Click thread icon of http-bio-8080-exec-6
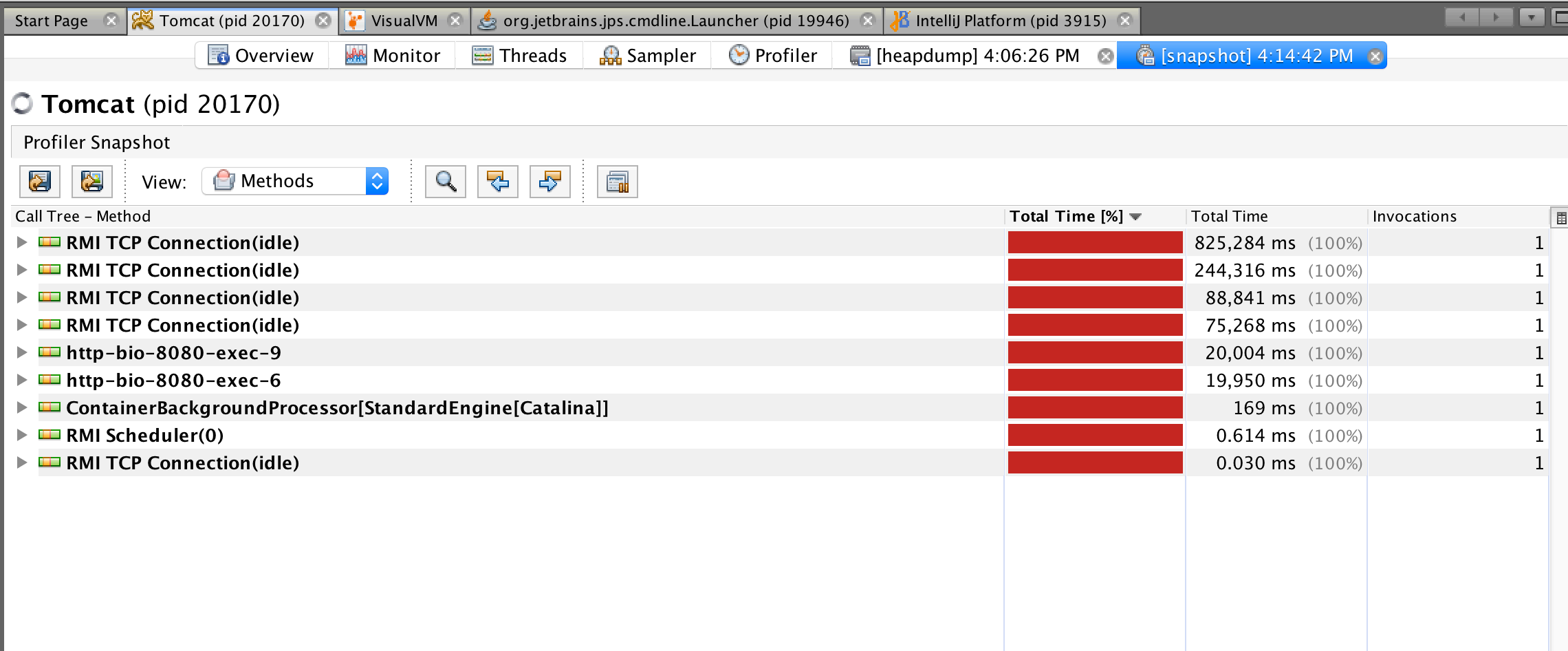This screenshot has height=651, width=1568. pos(50,379)
